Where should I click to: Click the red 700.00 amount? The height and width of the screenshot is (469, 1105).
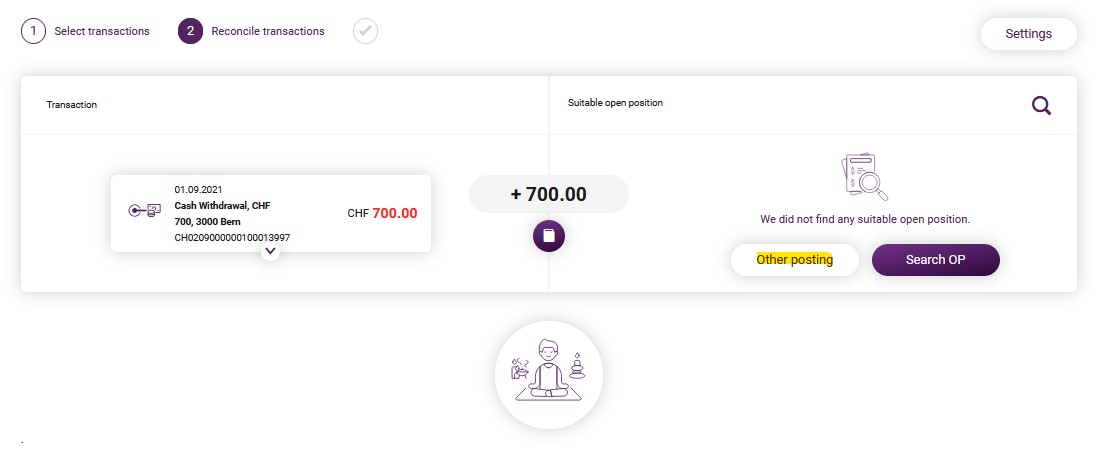click(x=395, y=213)
